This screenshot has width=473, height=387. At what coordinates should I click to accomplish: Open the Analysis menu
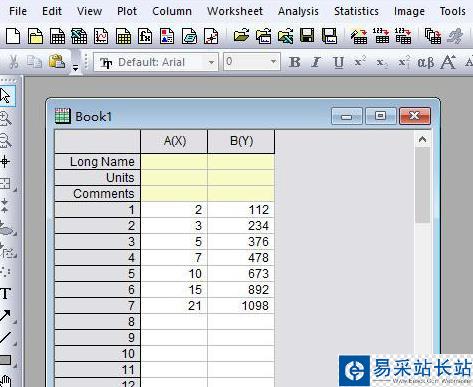pyautogui.click(x=298, y=11)
